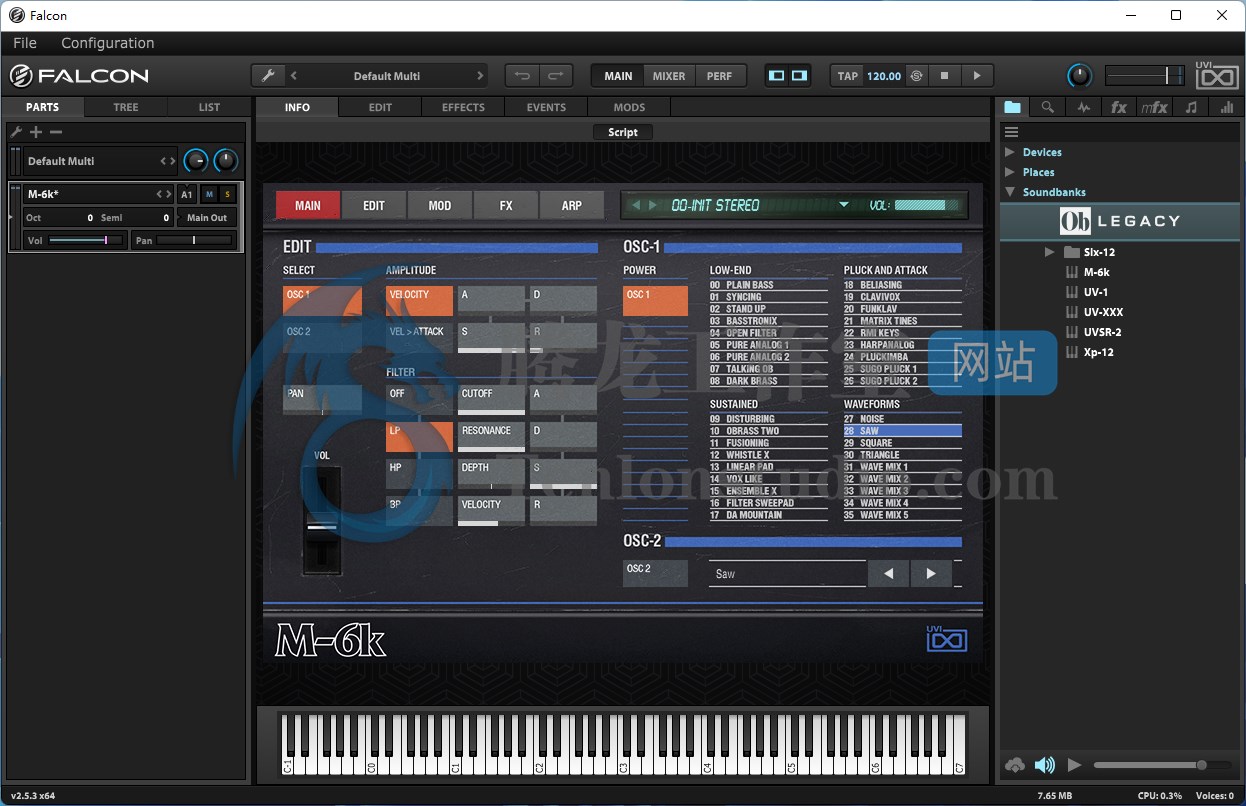Open the M-6k ARP page

click(x=572, y=205)
